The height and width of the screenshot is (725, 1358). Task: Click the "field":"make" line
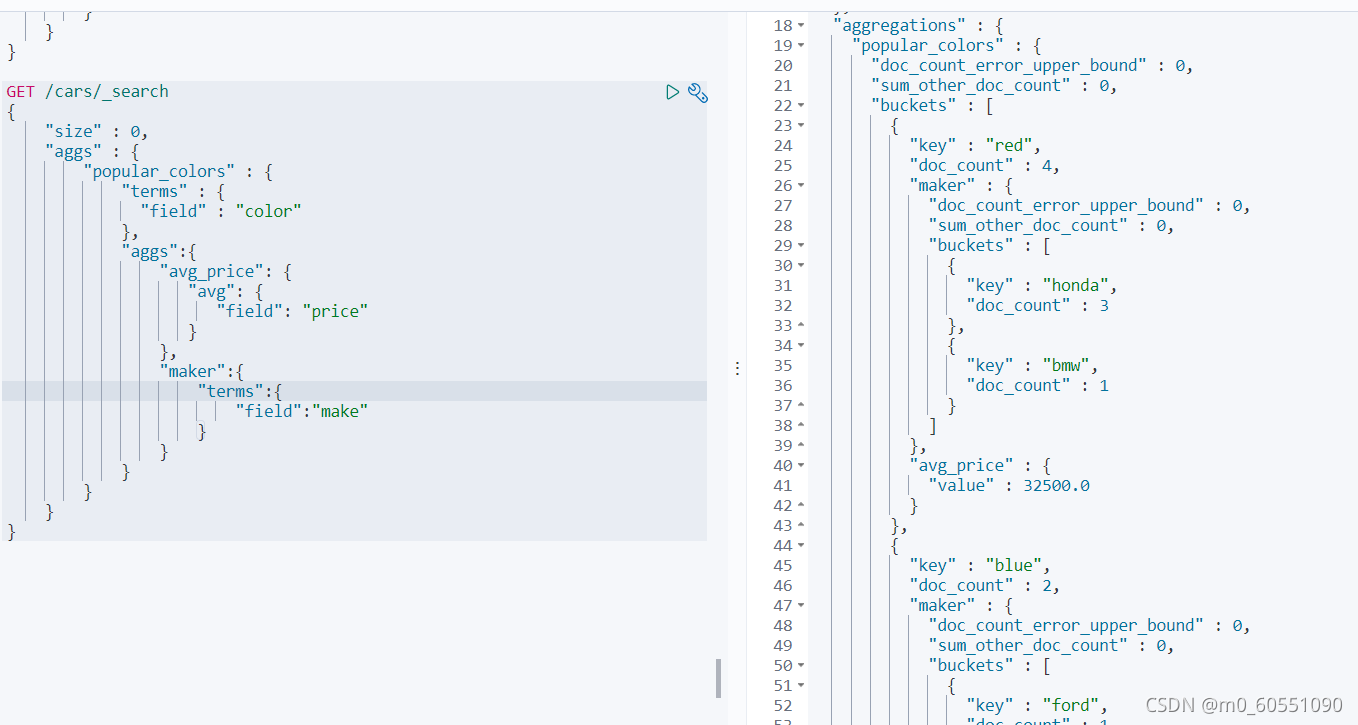pyautogui.click(x=302, y=411)
